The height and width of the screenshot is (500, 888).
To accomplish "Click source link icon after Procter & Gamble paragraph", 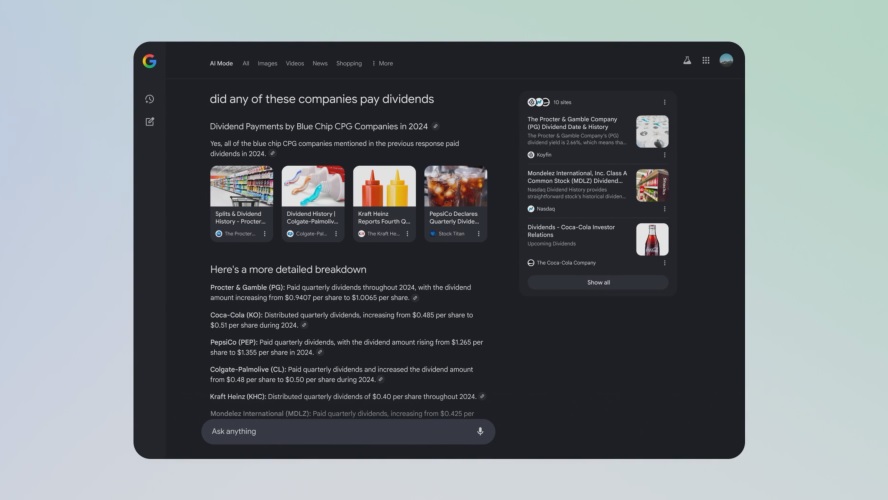I will point(415,298).
